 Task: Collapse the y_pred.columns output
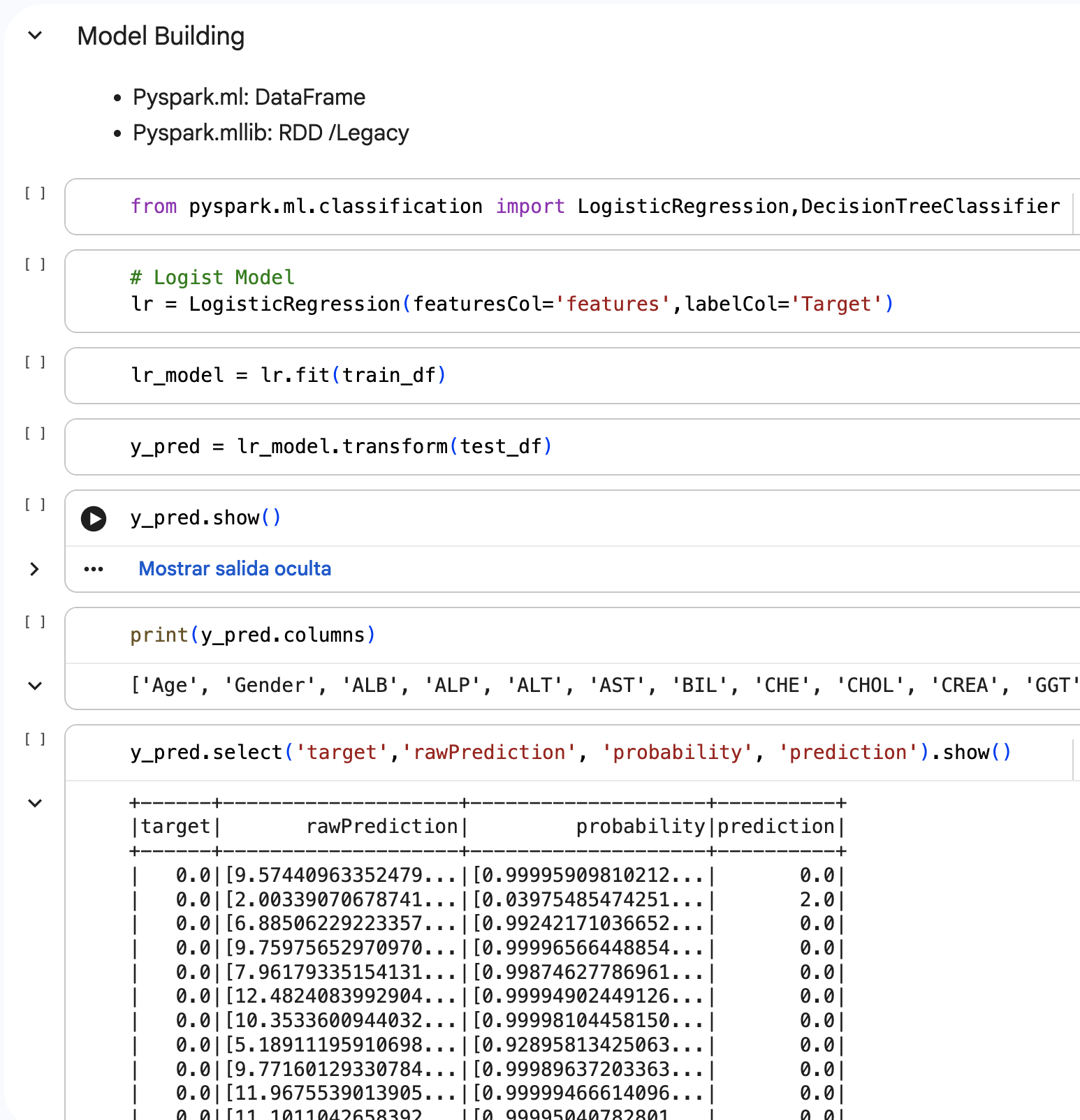[35, 686]
